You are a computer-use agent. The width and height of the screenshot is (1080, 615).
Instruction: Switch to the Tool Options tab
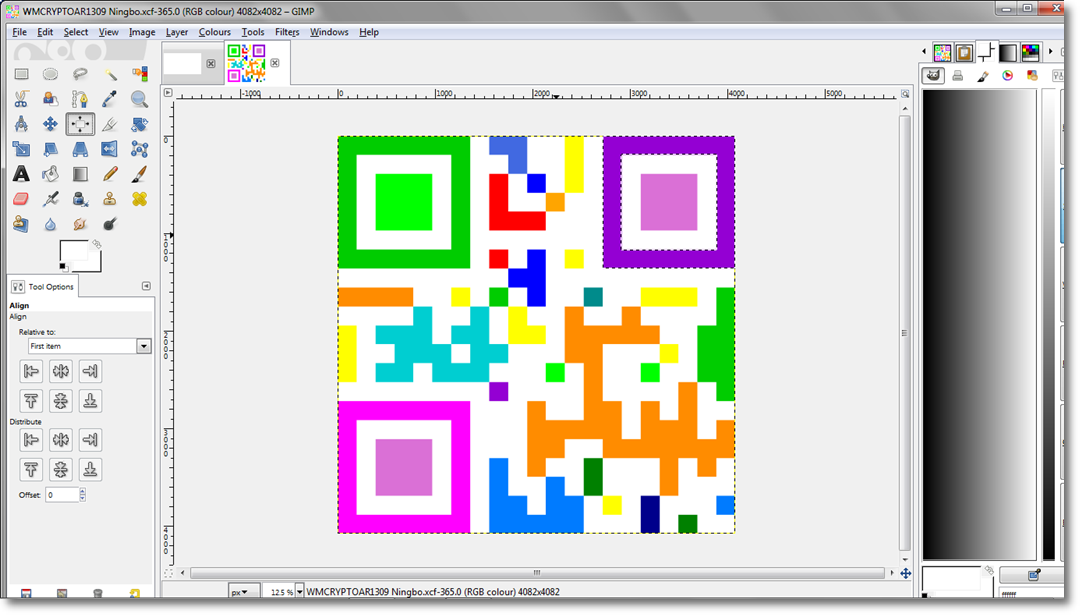[43, 286]
